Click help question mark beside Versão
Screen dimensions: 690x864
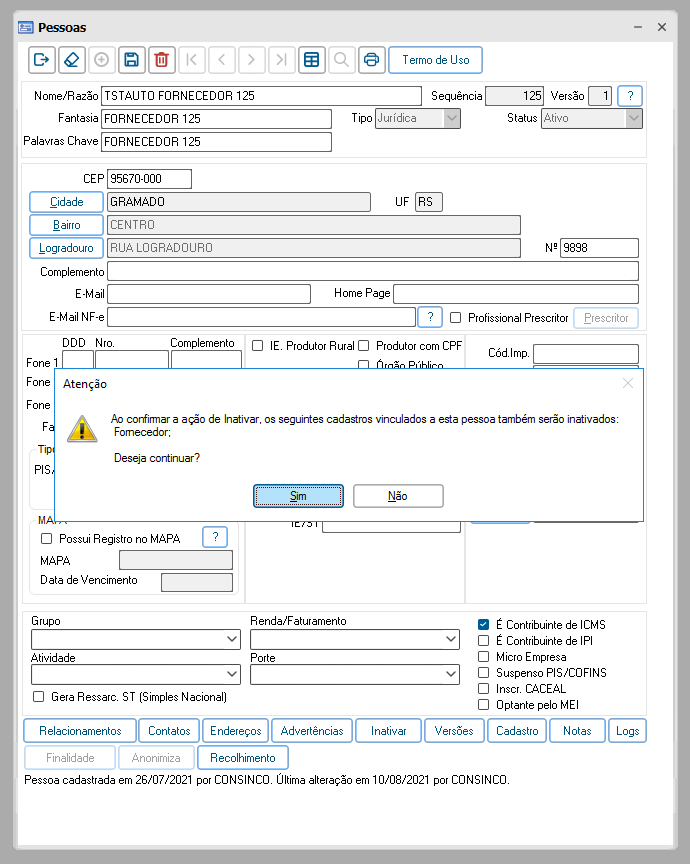(630, 96)
